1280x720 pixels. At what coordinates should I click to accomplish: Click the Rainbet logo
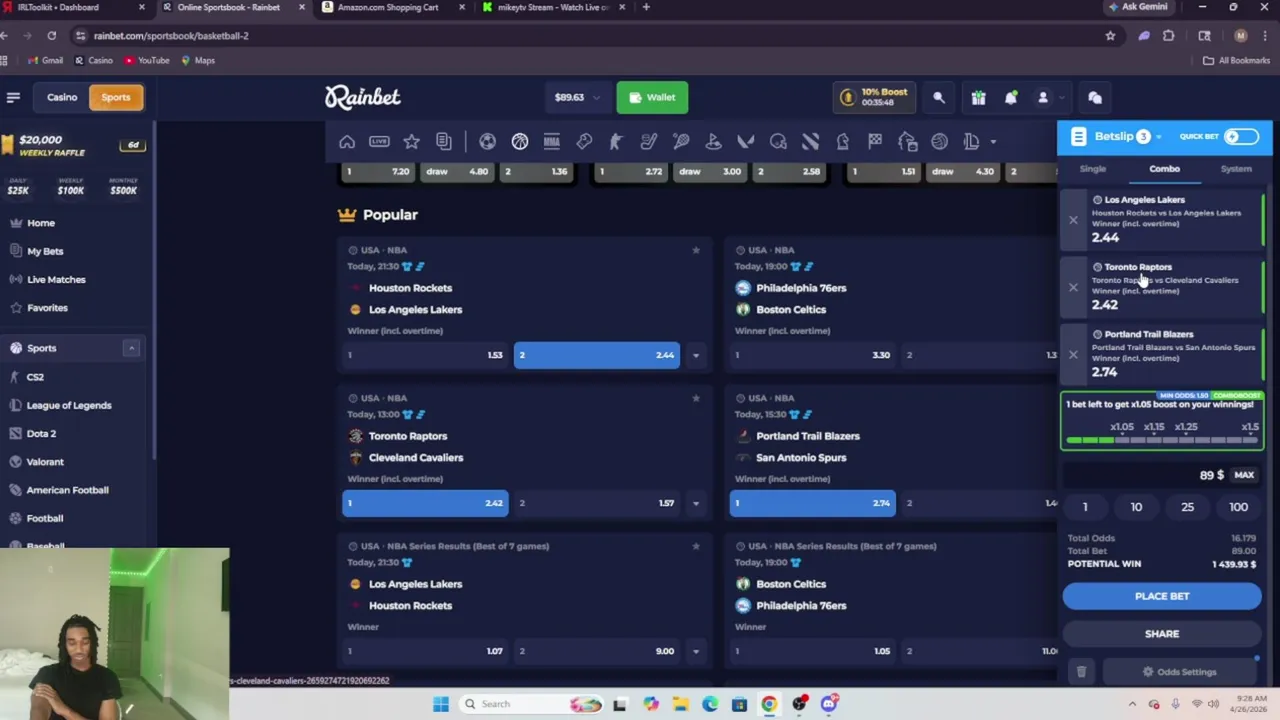(x=363, y=97)
